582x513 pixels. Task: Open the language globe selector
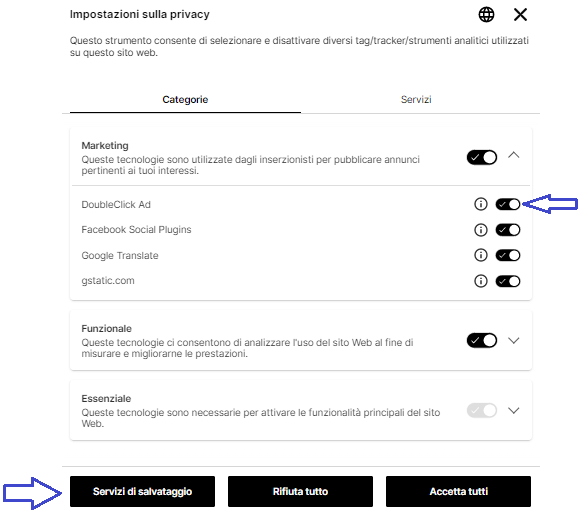pyautogui.click(x=486, y=15)
